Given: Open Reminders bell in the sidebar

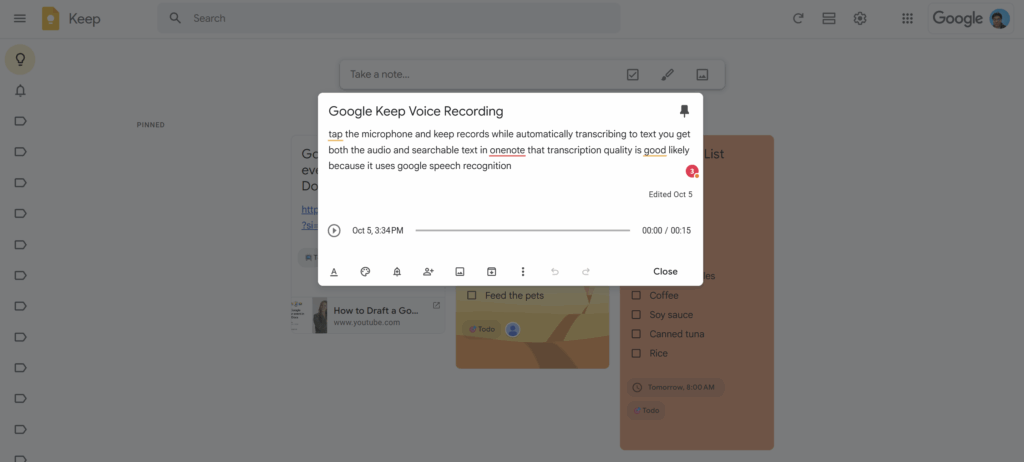Looking at the screenshot, I should click(x=20, y=91).
